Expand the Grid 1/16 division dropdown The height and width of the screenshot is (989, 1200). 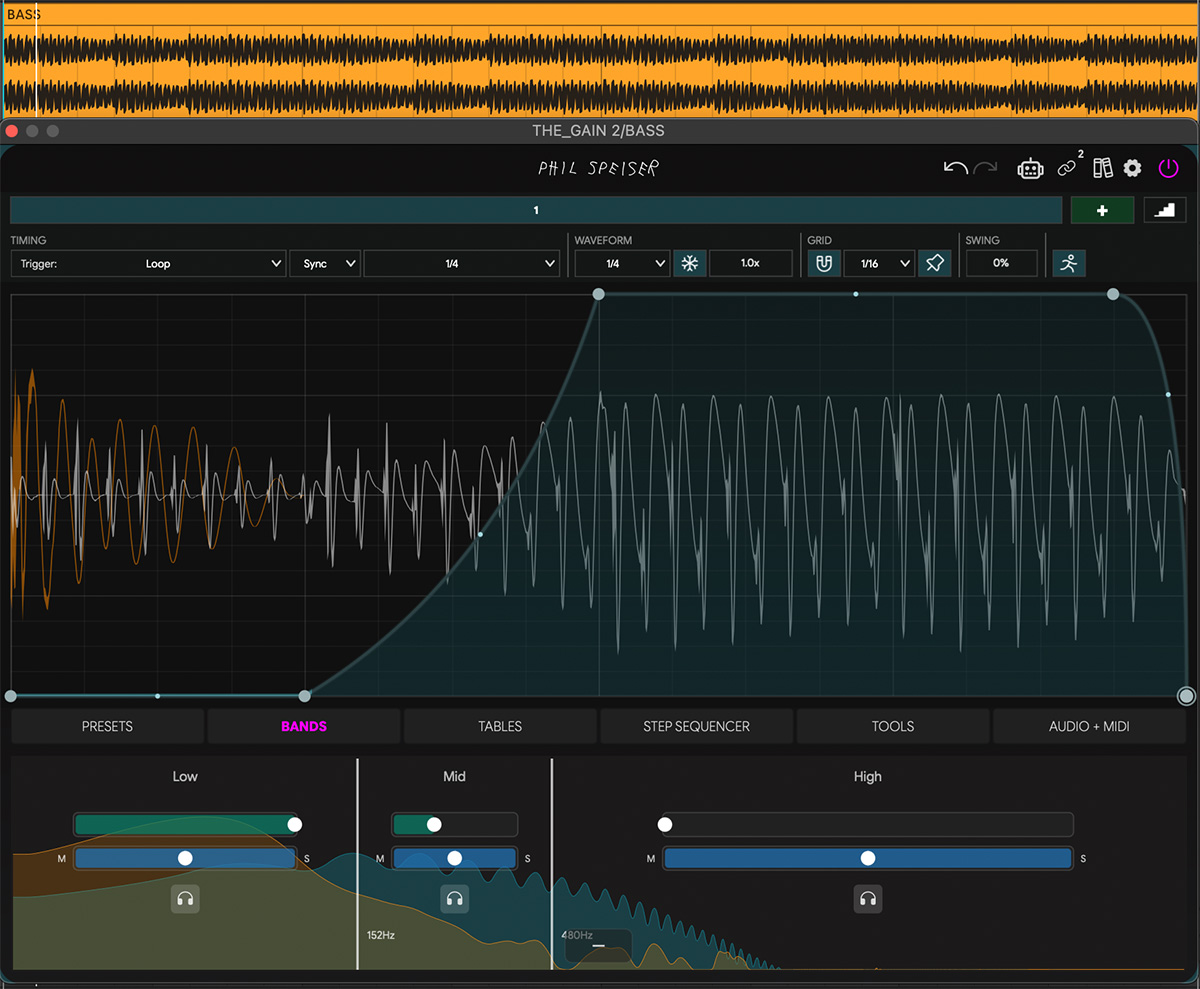click(x=878, y=263)
